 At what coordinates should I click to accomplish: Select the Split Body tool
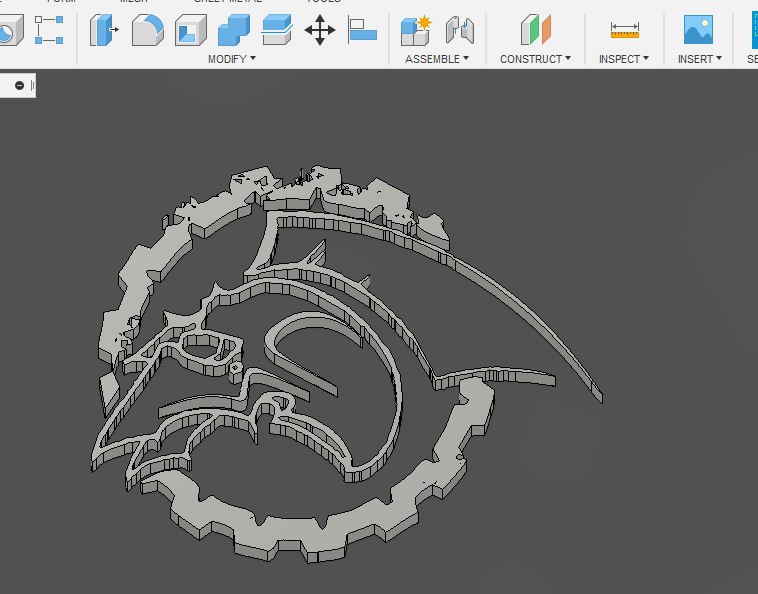(x=277, y=30)
